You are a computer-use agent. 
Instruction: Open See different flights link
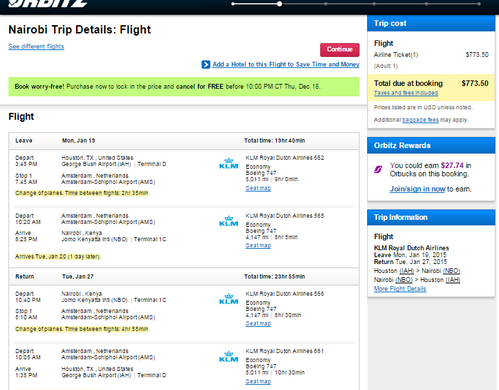[x=36, y=46]
